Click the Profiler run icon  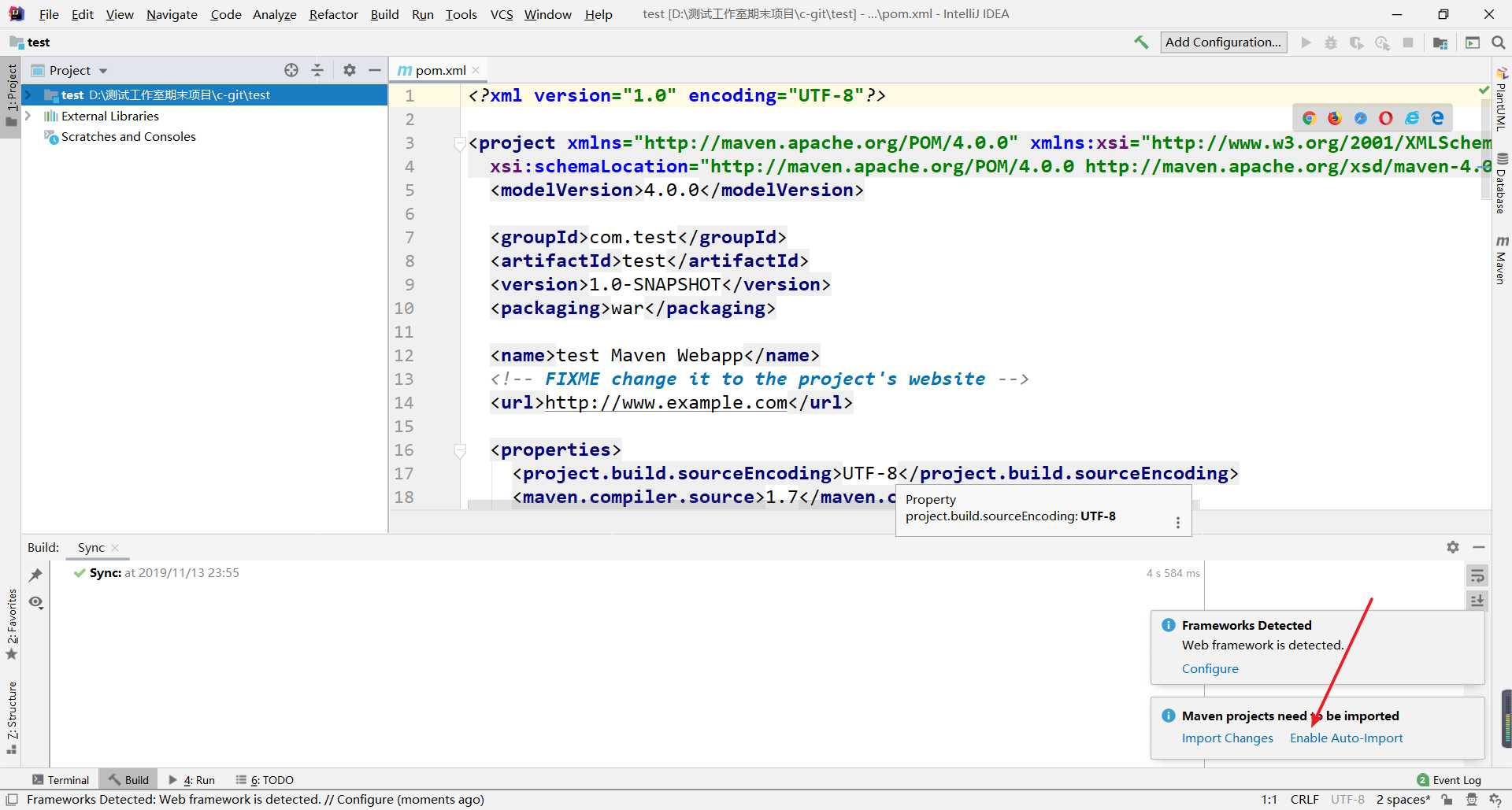(1382, 43)
